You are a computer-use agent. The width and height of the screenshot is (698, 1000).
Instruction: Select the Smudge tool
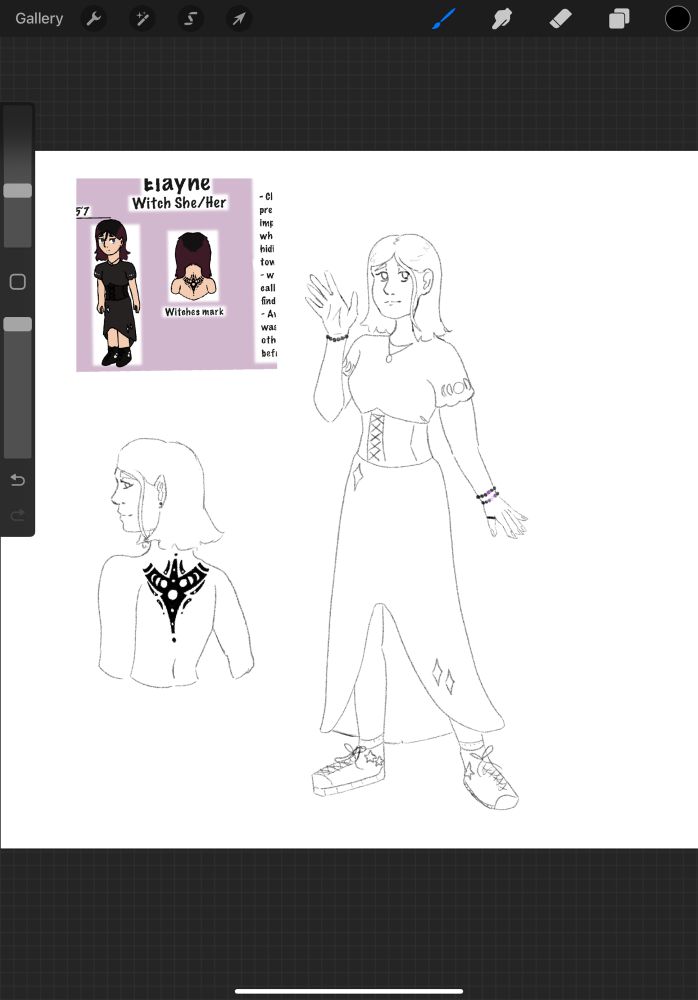(x=502, y=18)
